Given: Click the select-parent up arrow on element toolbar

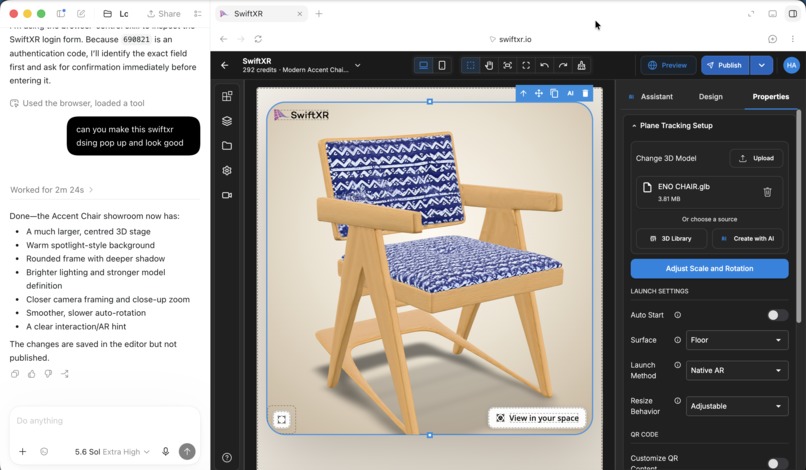Looking at the screenshot, I should pyautogui.click(x=523, y=93).
